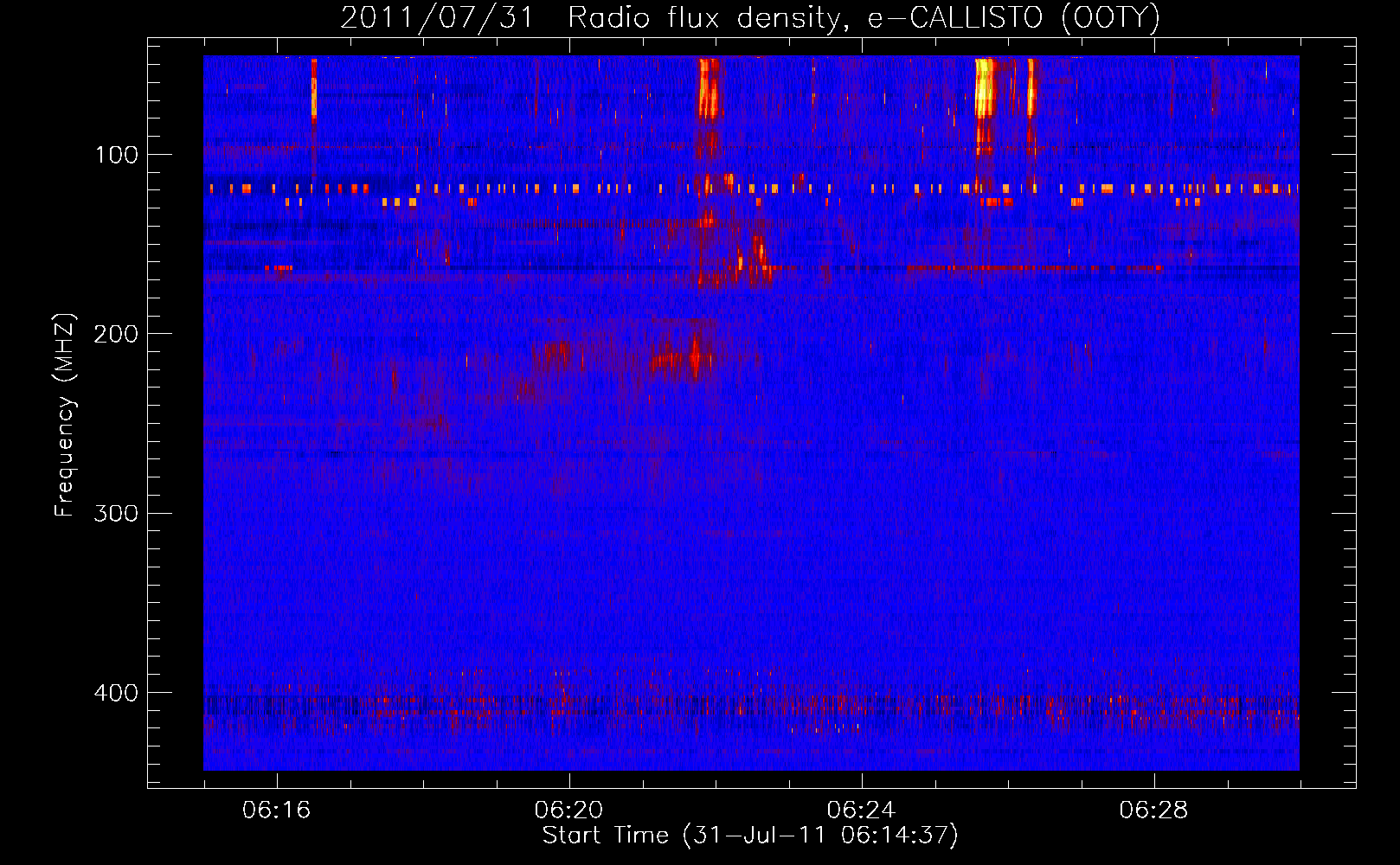This screenshot has height=865, width=1400.
Task: Click the "Start Time (31-Jul-11 06:14:37)" axis label
Action: coord(750,836)
